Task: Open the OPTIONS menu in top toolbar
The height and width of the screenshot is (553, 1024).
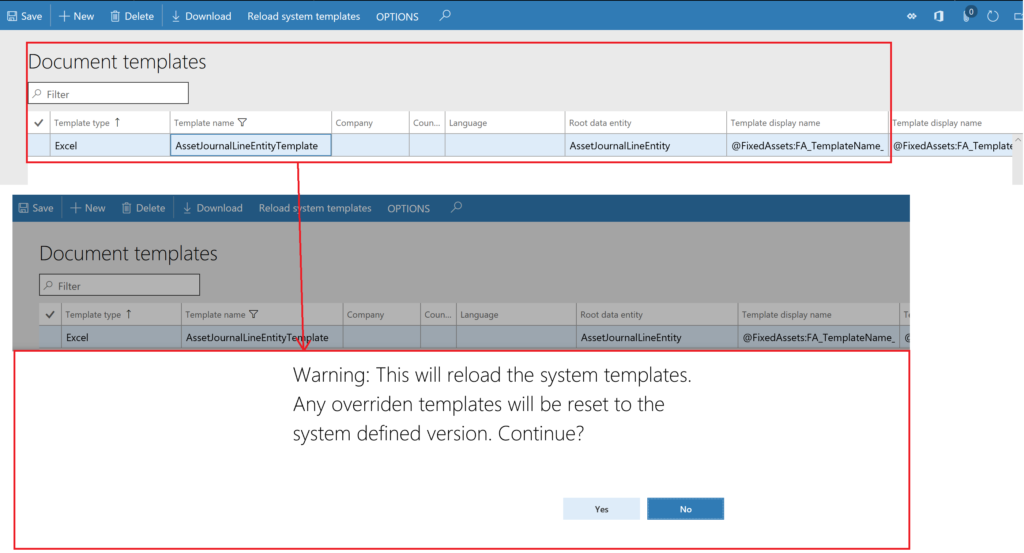Action: click(397, 17)
